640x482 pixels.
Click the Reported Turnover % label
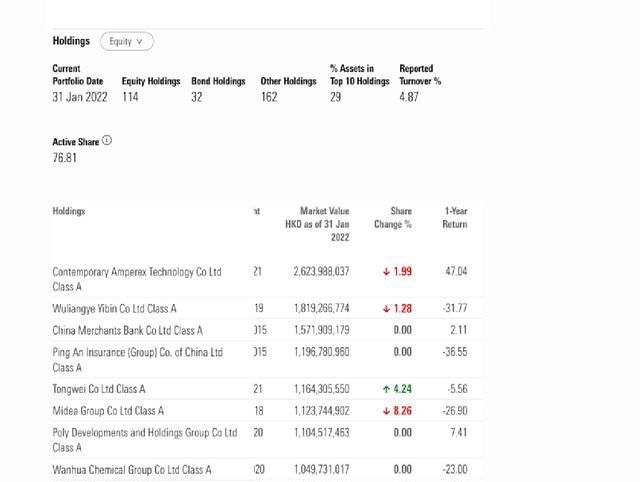pos(420,75)
